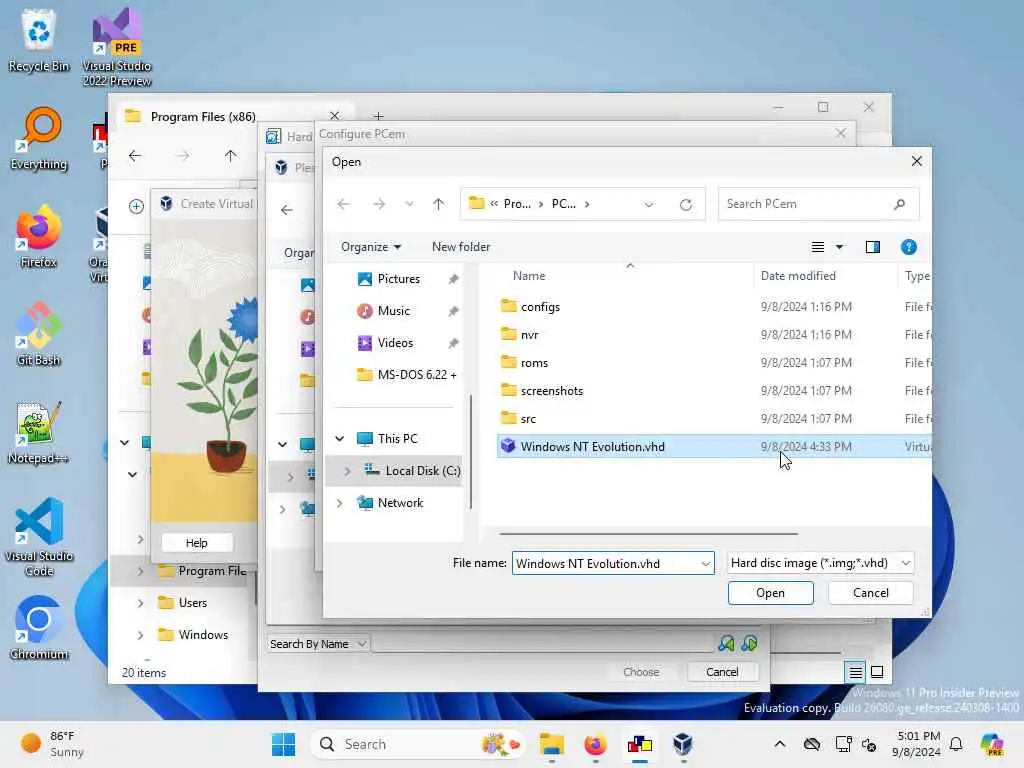Expand the address bar path history dropdown

click(x=648, y=204)
